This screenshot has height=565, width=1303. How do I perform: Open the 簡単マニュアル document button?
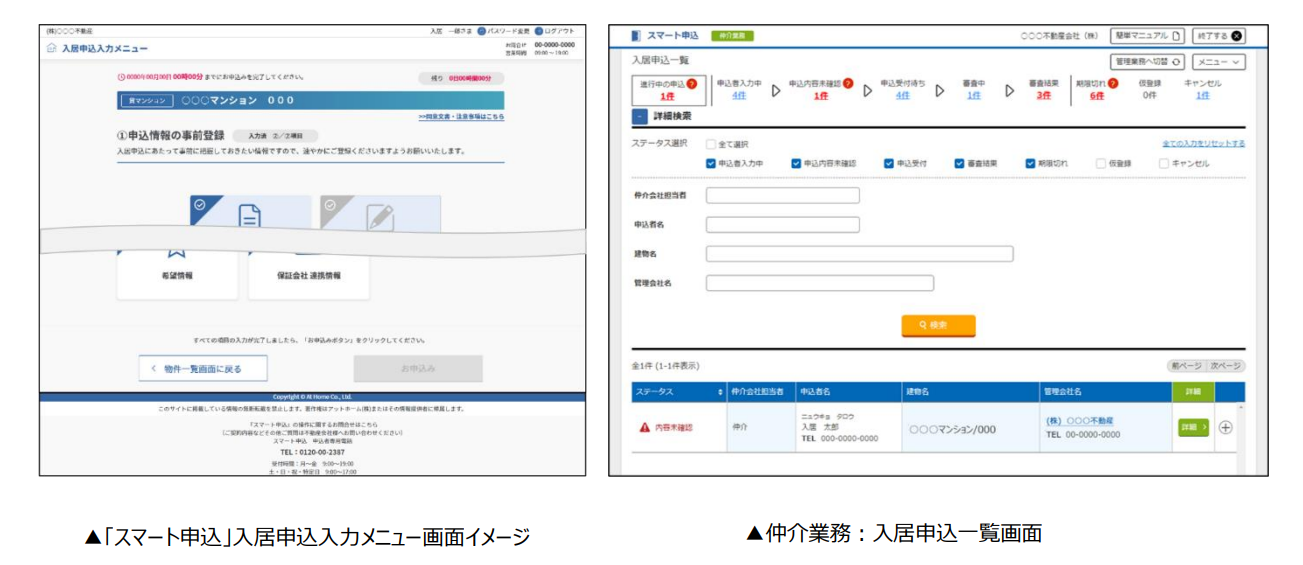(1147, 36)
